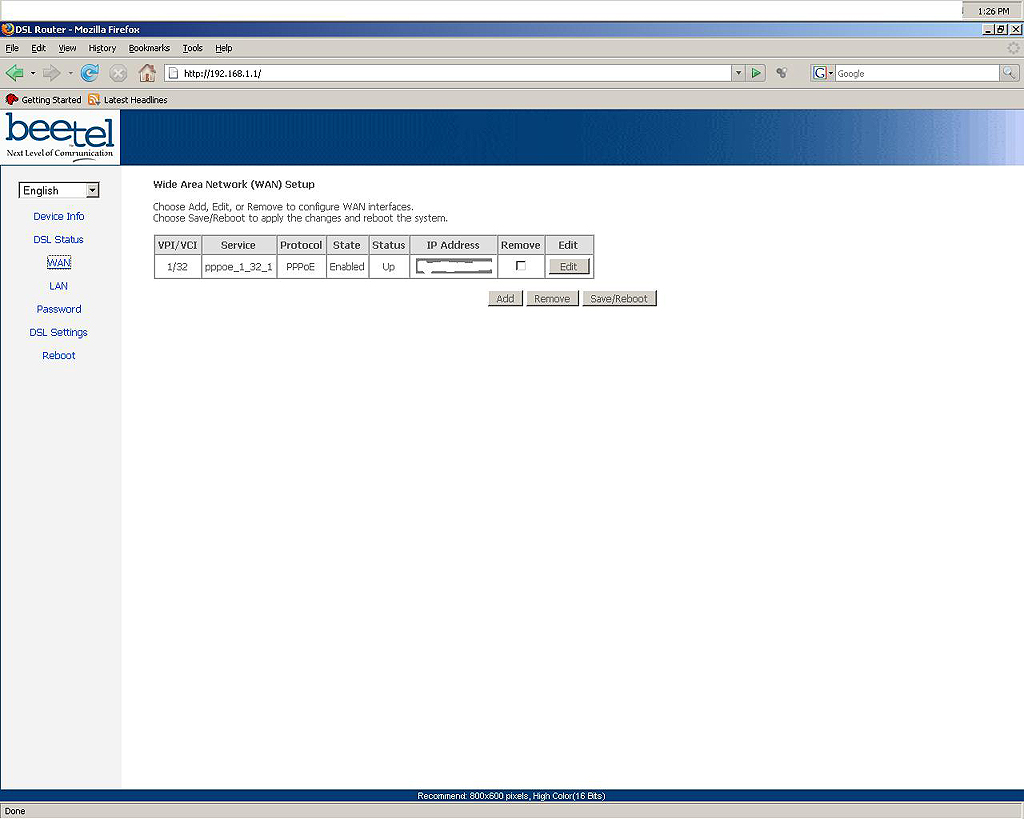The width and height of the screenshot is (1024, 819).
Task: Expand the English language dropdown
Action: click(x=92, y=190)
